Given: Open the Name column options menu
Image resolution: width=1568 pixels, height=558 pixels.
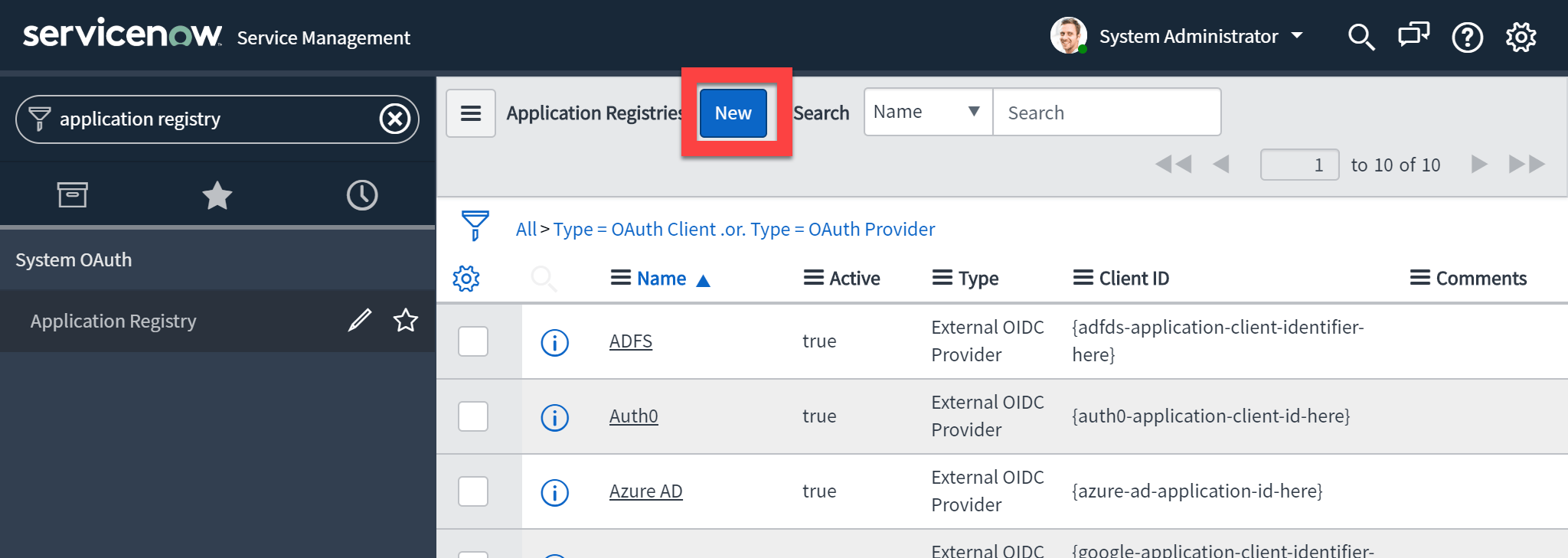Looking at the screenshot, I should pos(620,277).
